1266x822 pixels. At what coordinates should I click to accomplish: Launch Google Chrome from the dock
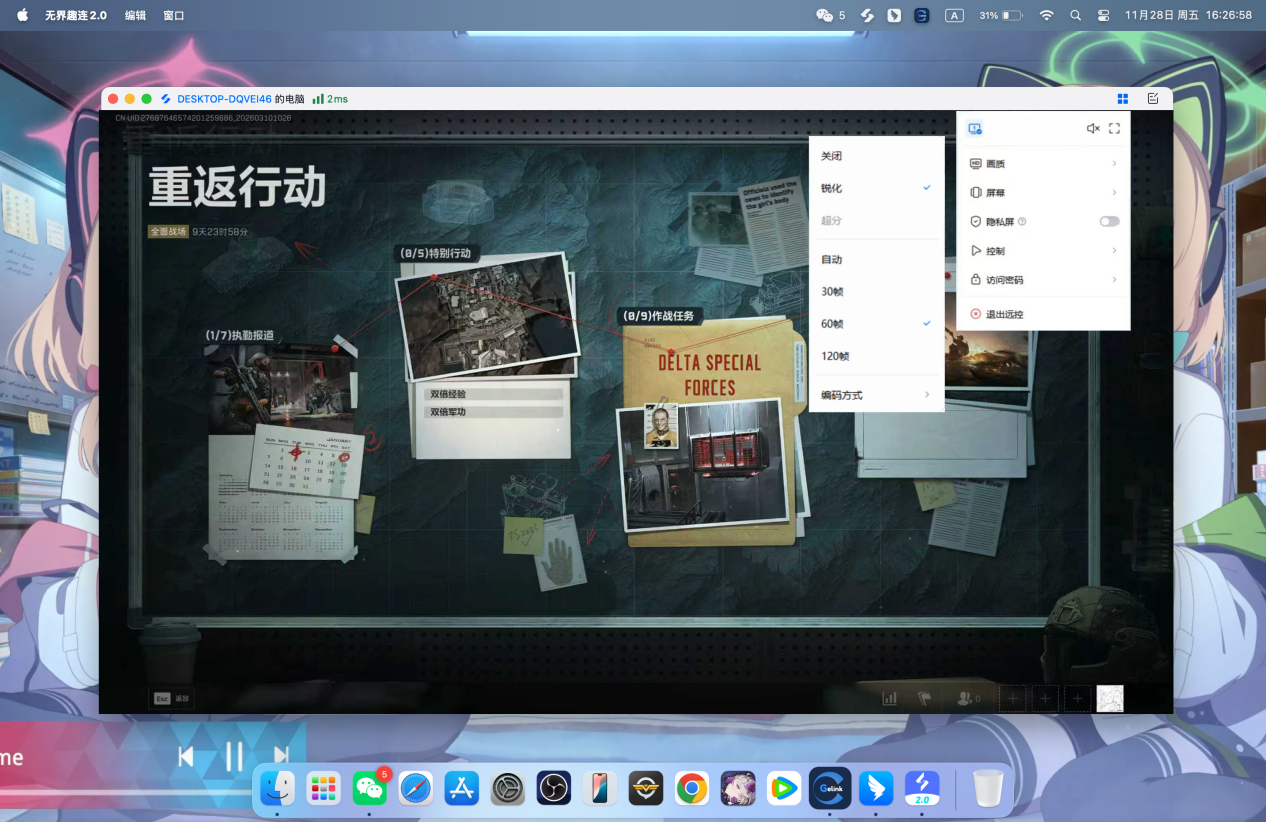coord(691,788)
